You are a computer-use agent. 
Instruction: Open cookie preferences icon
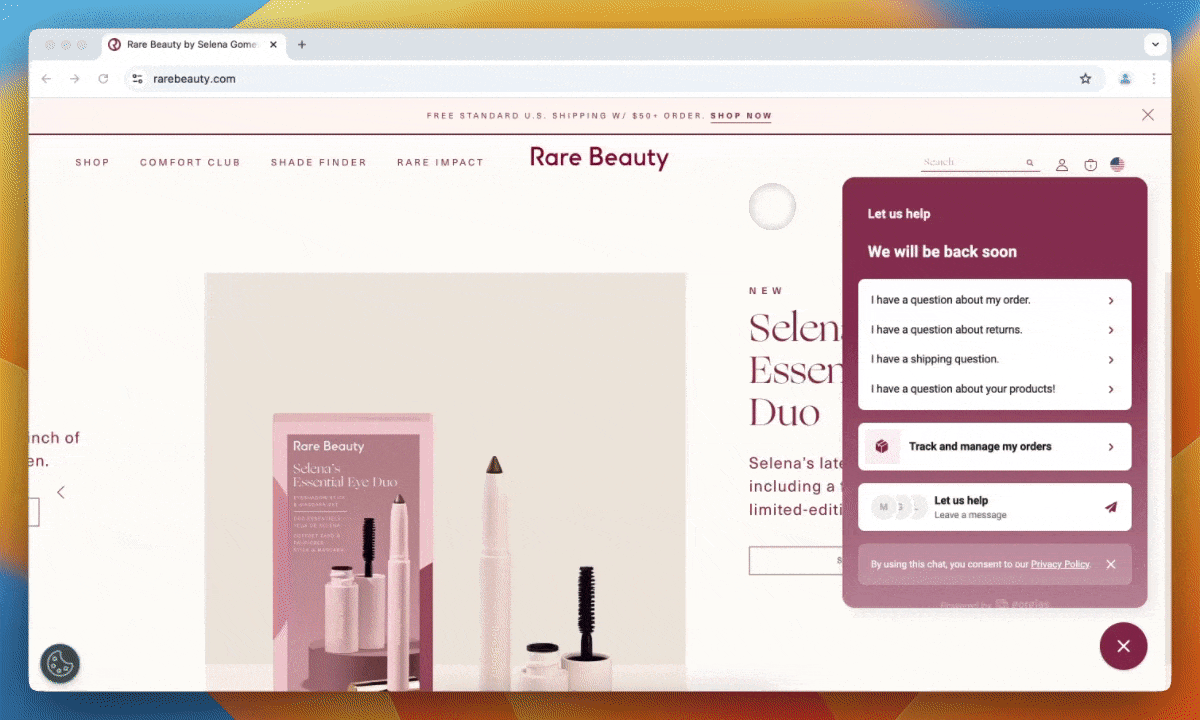60,663
